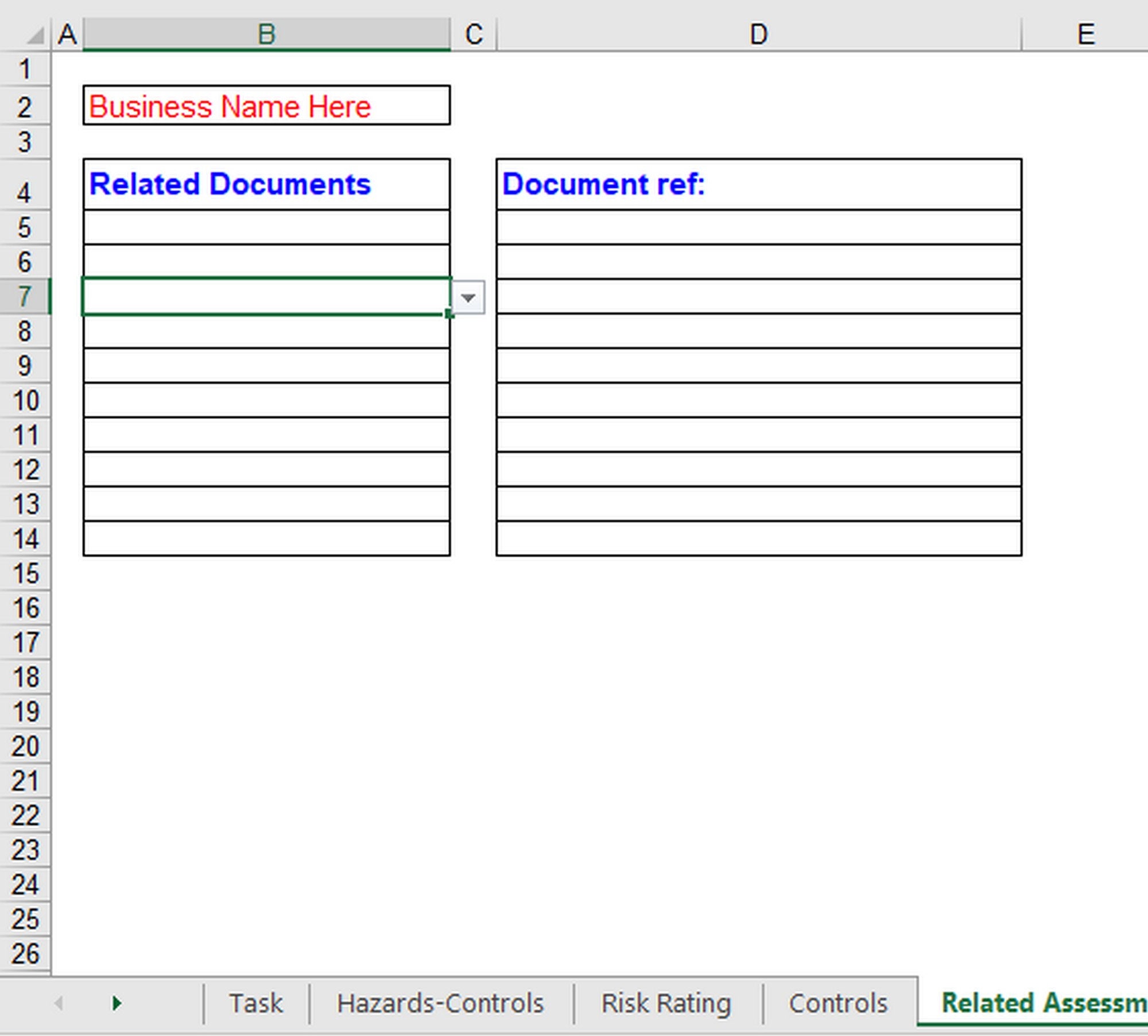Screen dimensions: 1148x1036
Task: Click the row 2 header
Action: coord(25,106)
